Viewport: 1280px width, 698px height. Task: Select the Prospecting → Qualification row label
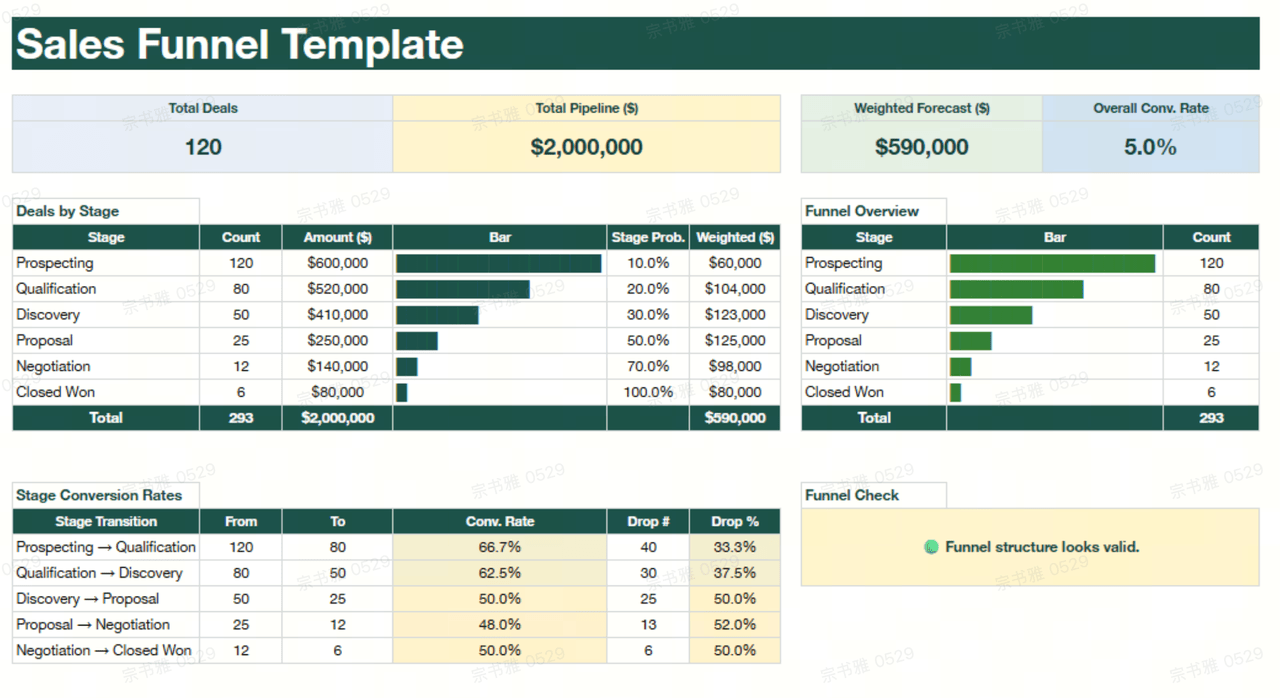click(x=106, y=547)
